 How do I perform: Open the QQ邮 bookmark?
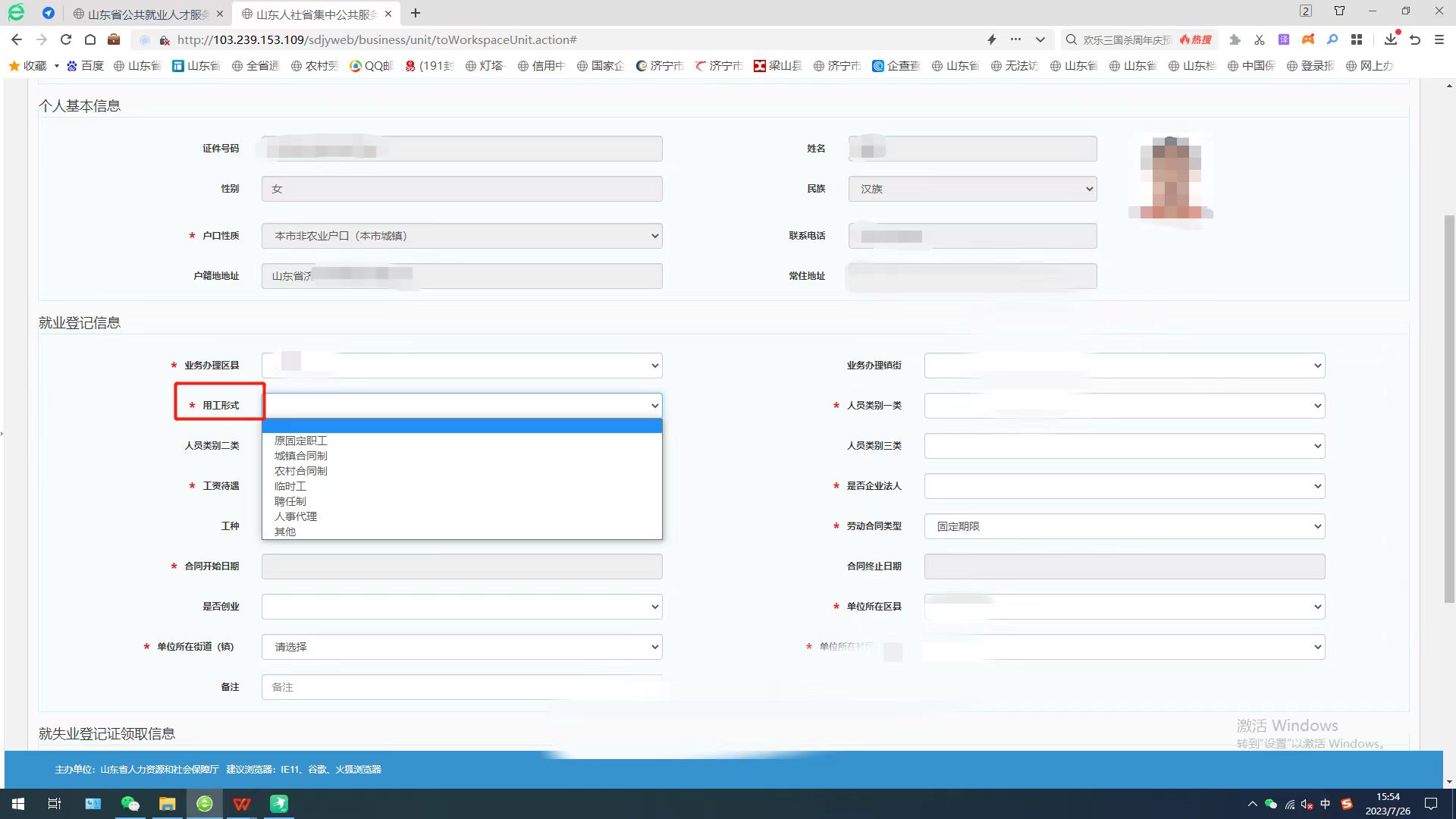pos(371,66)
